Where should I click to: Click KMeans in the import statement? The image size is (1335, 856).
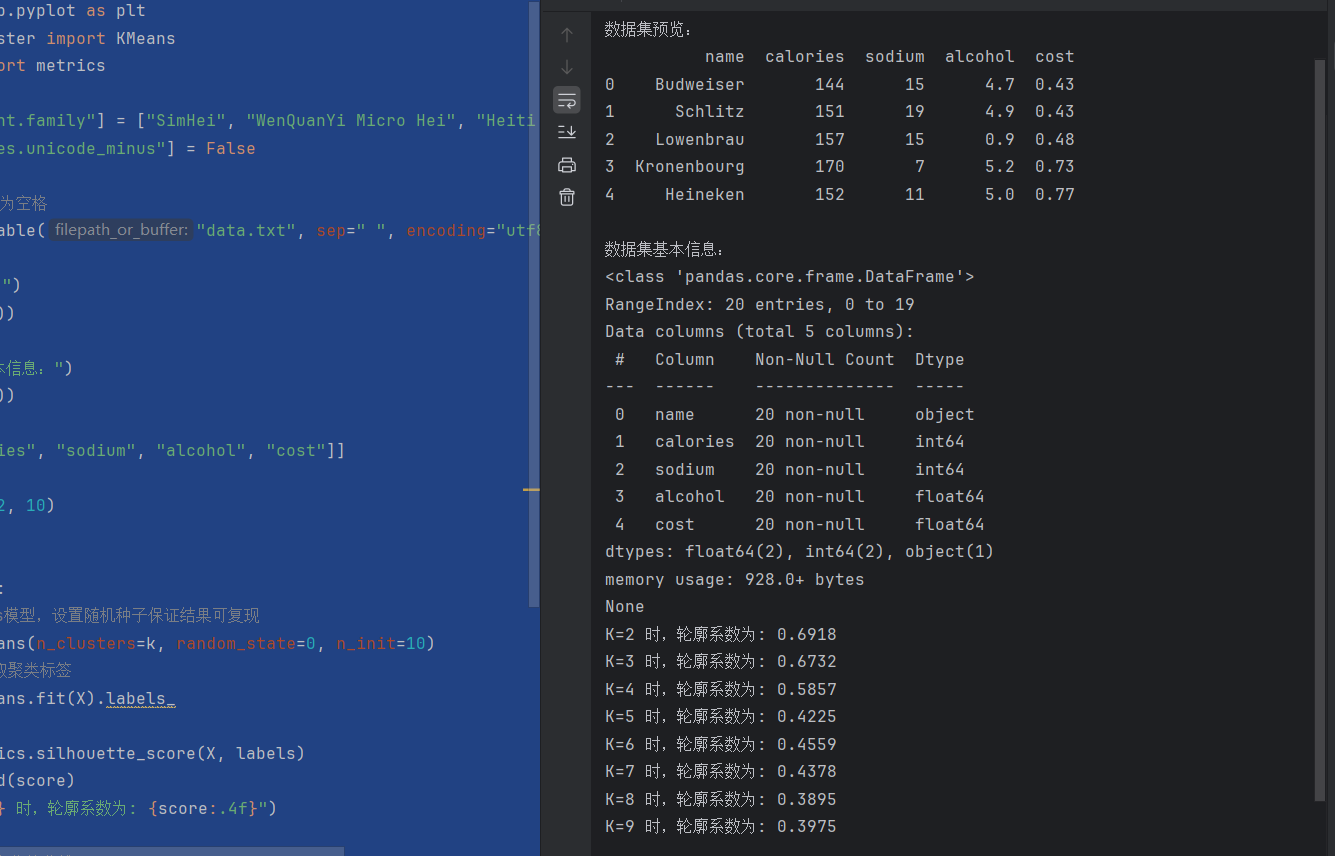pos(145,38)
